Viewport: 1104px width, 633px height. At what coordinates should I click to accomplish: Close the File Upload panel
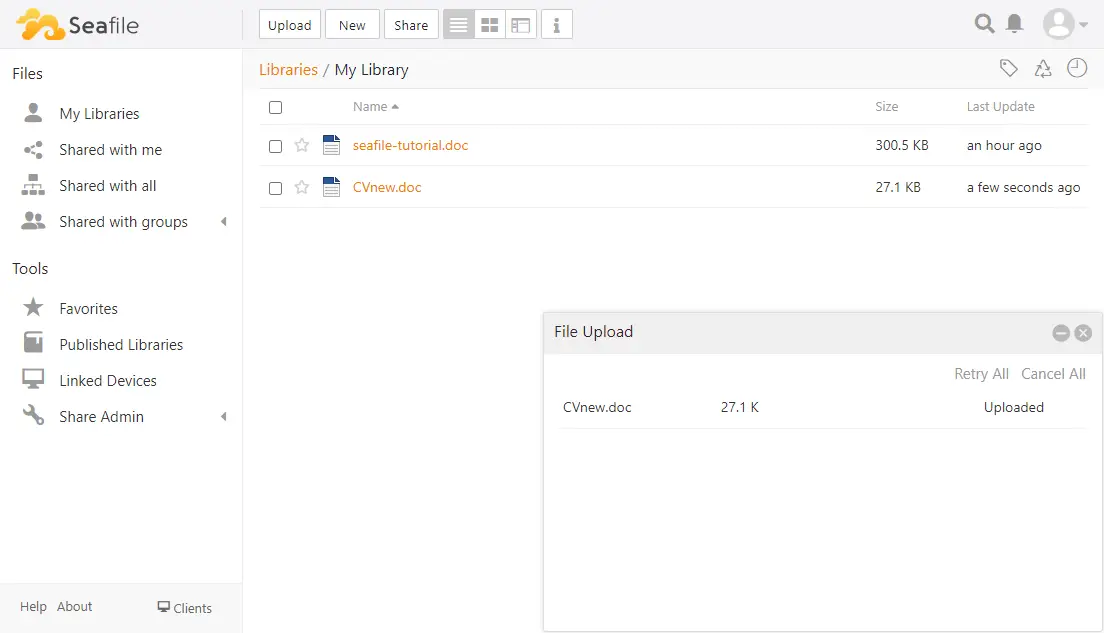(x=1084, y=333)
